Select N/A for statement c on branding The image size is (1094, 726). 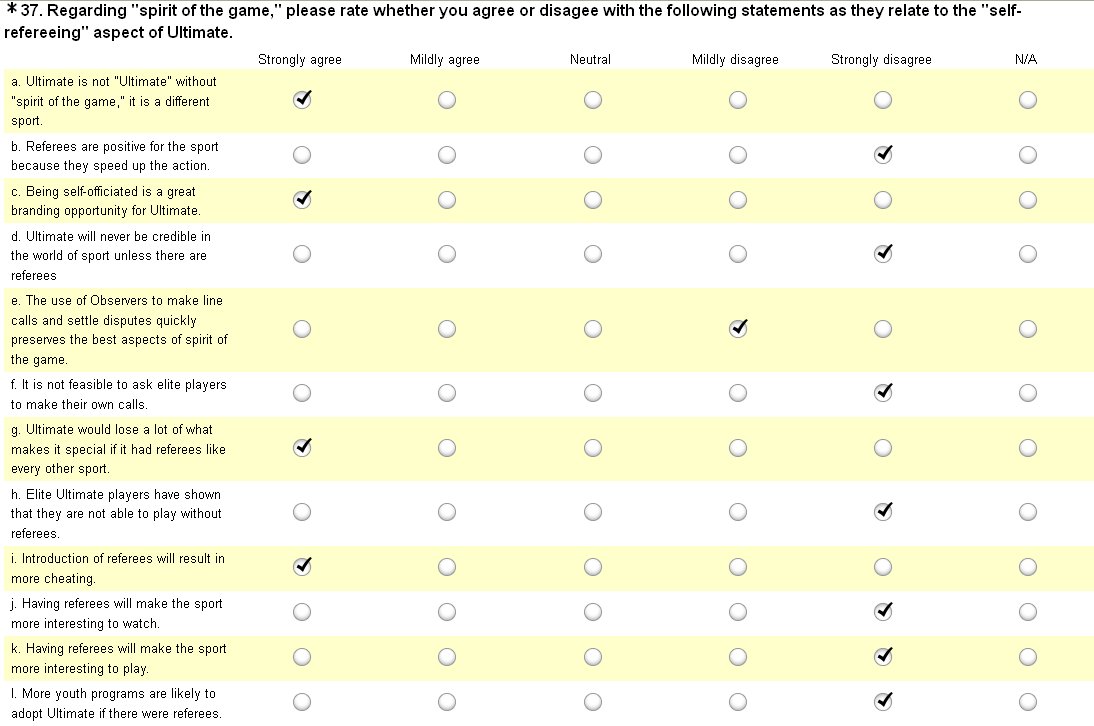pyautogui.click(x=1027, y=200)
